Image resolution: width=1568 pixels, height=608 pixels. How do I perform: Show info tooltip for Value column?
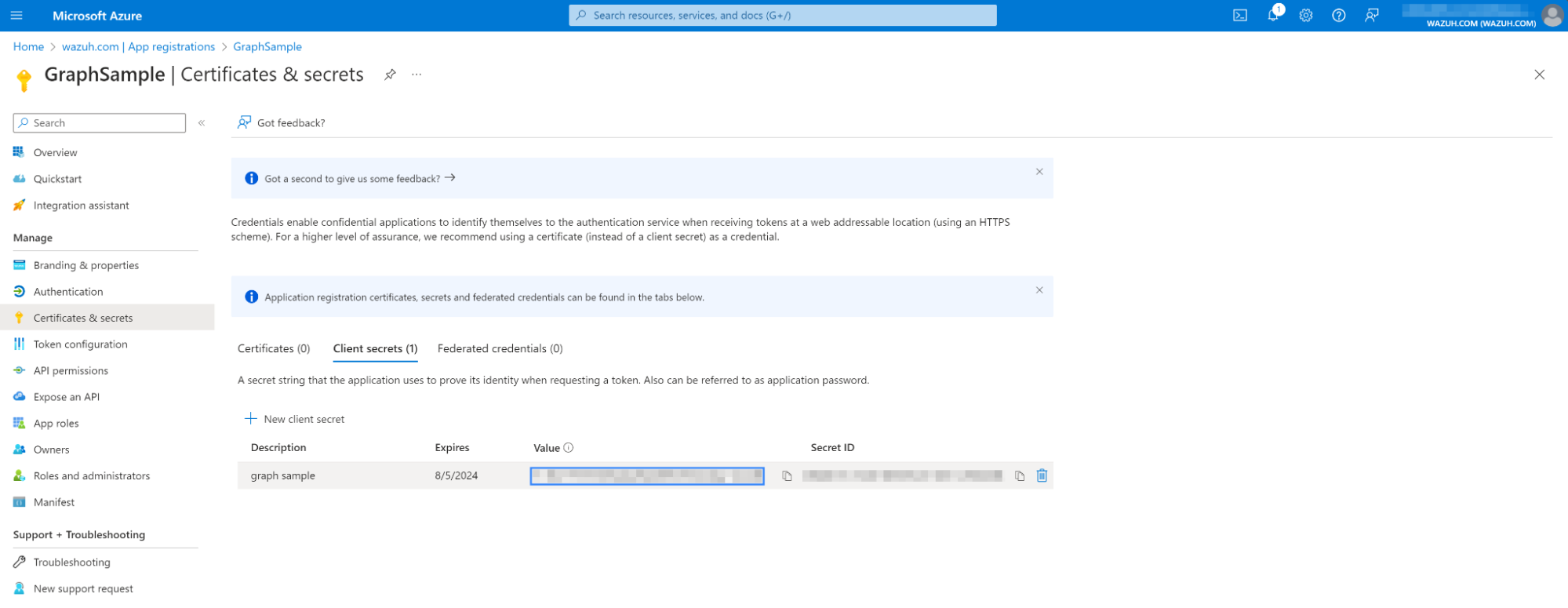click(x=569, y=448)
